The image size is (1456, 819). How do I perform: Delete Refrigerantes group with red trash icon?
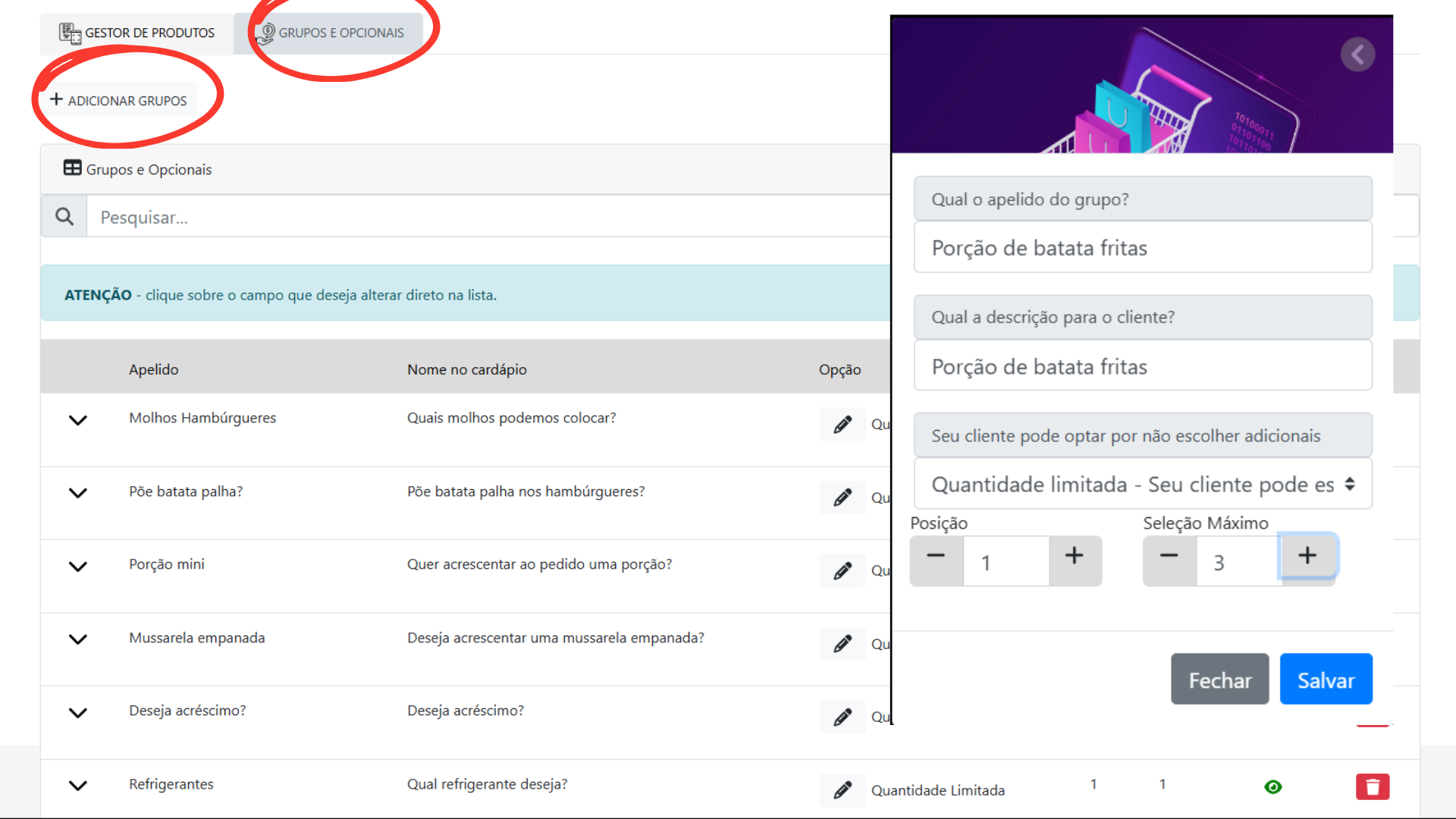pos(1372,787)
